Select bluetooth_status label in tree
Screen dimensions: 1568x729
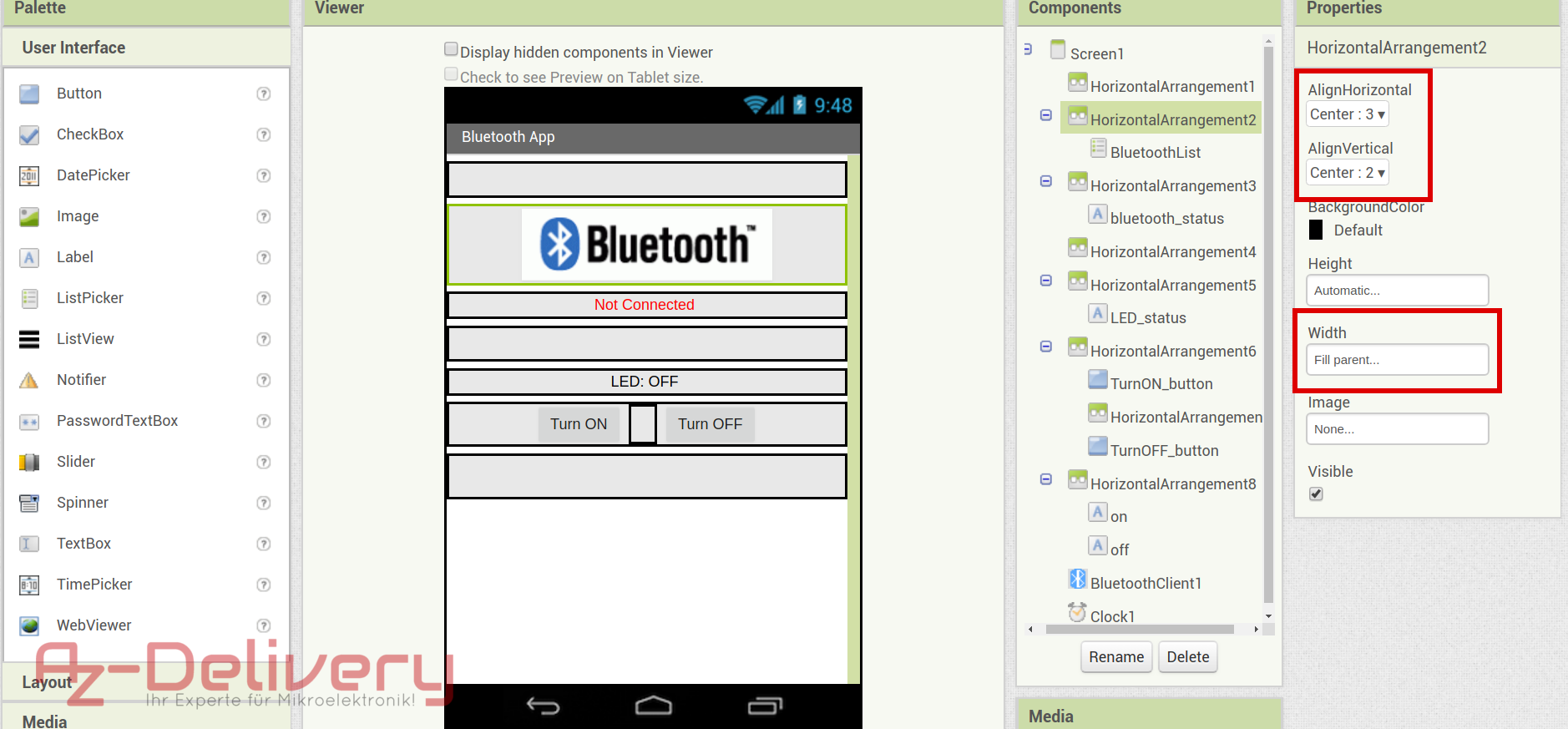point(1166,218)
